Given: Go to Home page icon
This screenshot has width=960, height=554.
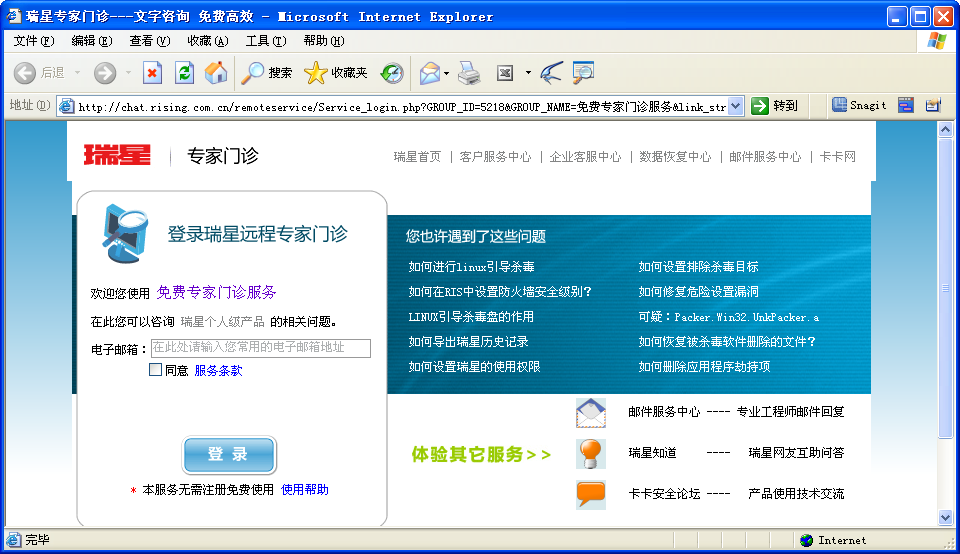Looking at the screenshot, I should click(216, 73).
